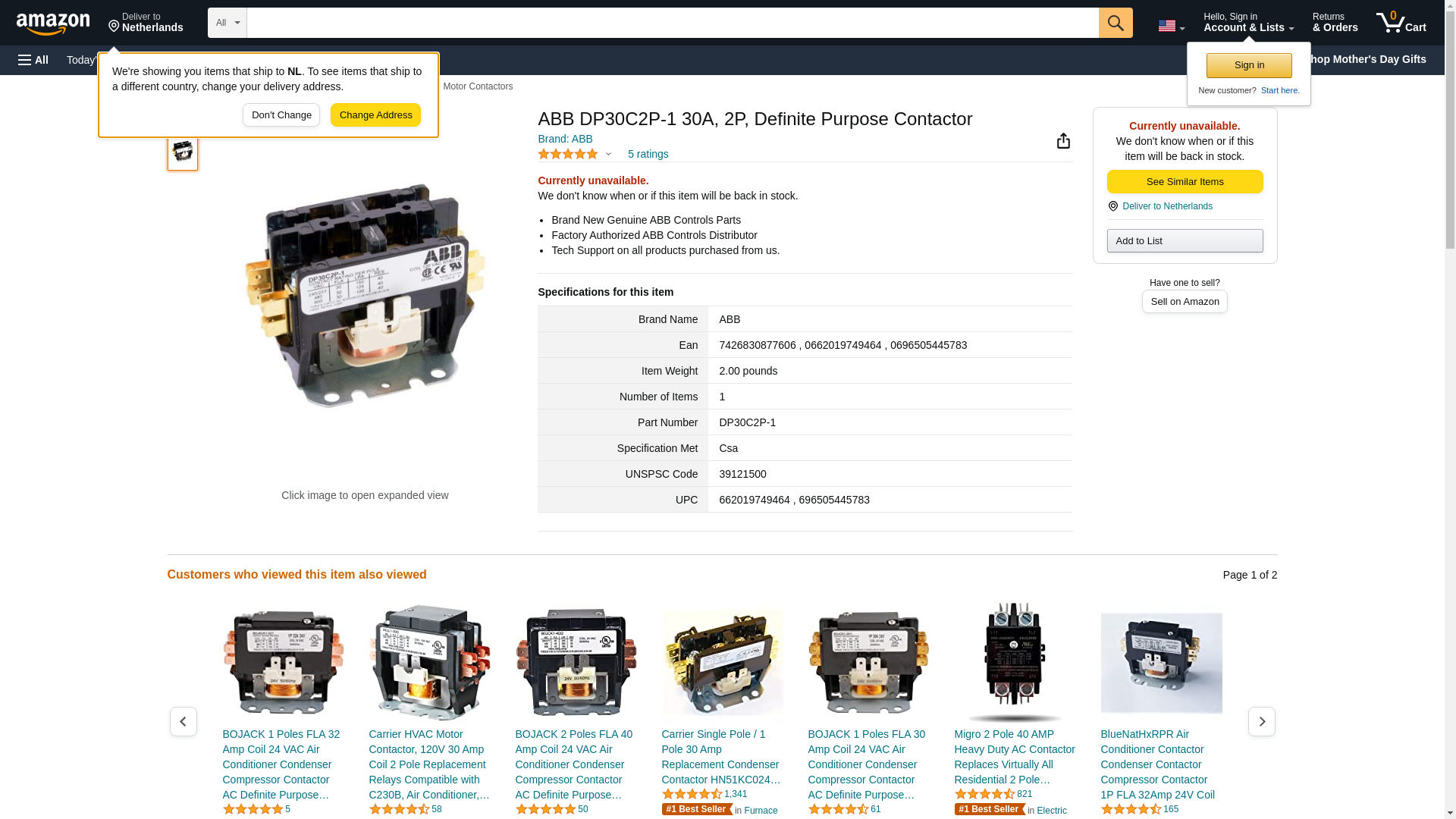The height and width of the screenshot is (819, 1456).
Task: Click the carousel next arrow
Action: click(1262, 722)
